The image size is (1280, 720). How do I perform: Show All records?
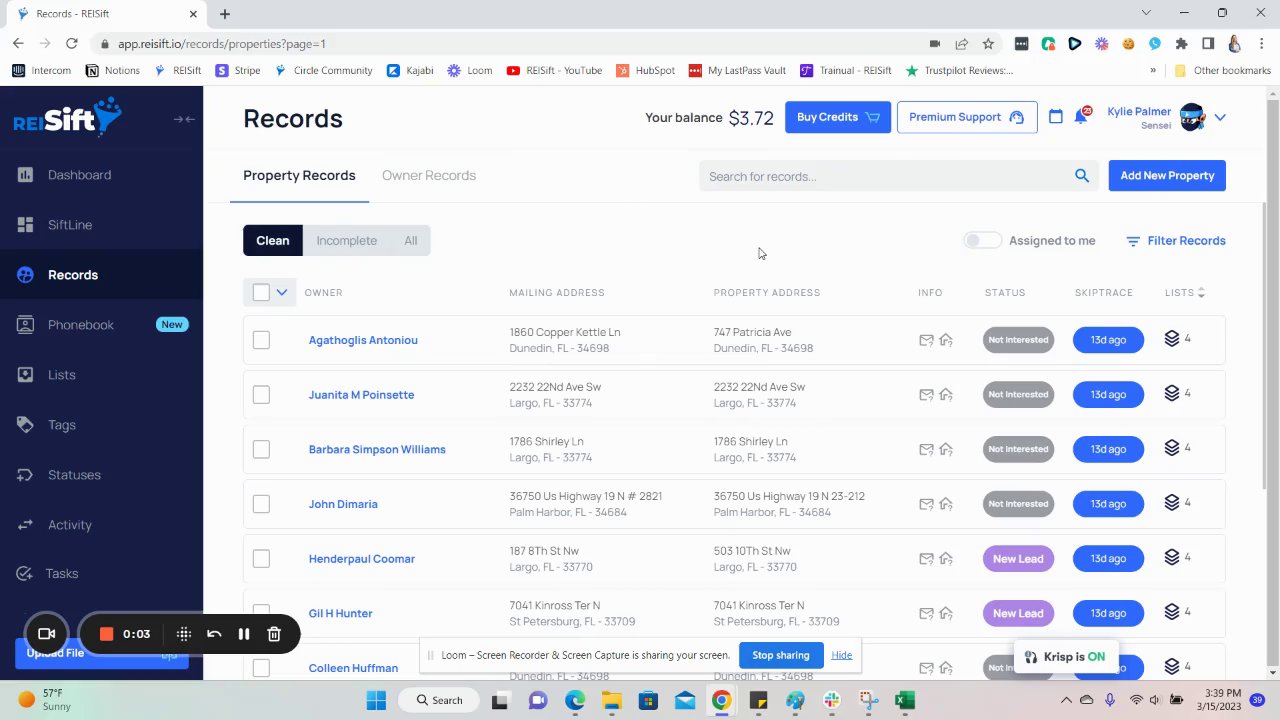(x=411, y=240)
